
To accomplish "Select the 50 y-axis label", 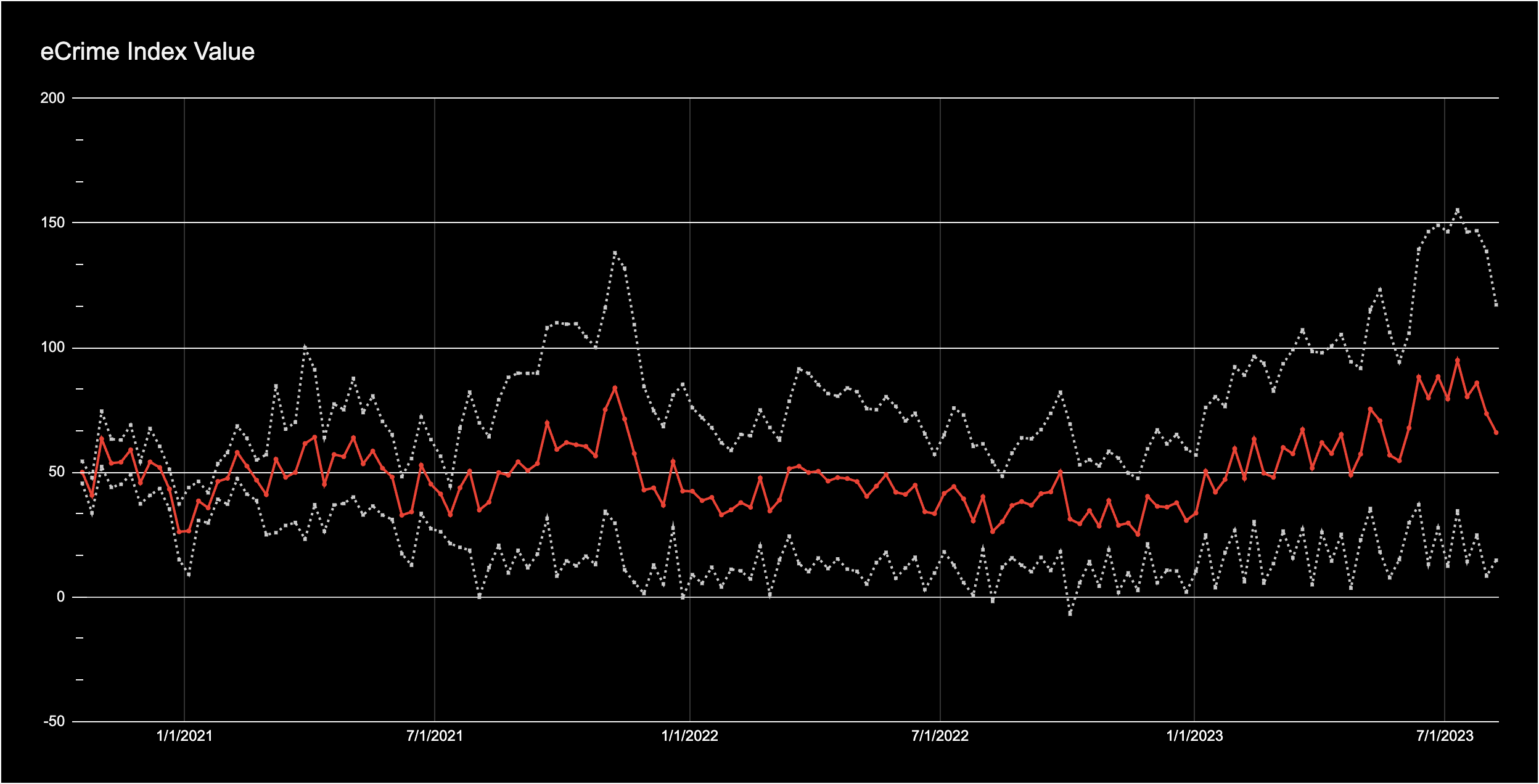I will (x=56, y=472).
